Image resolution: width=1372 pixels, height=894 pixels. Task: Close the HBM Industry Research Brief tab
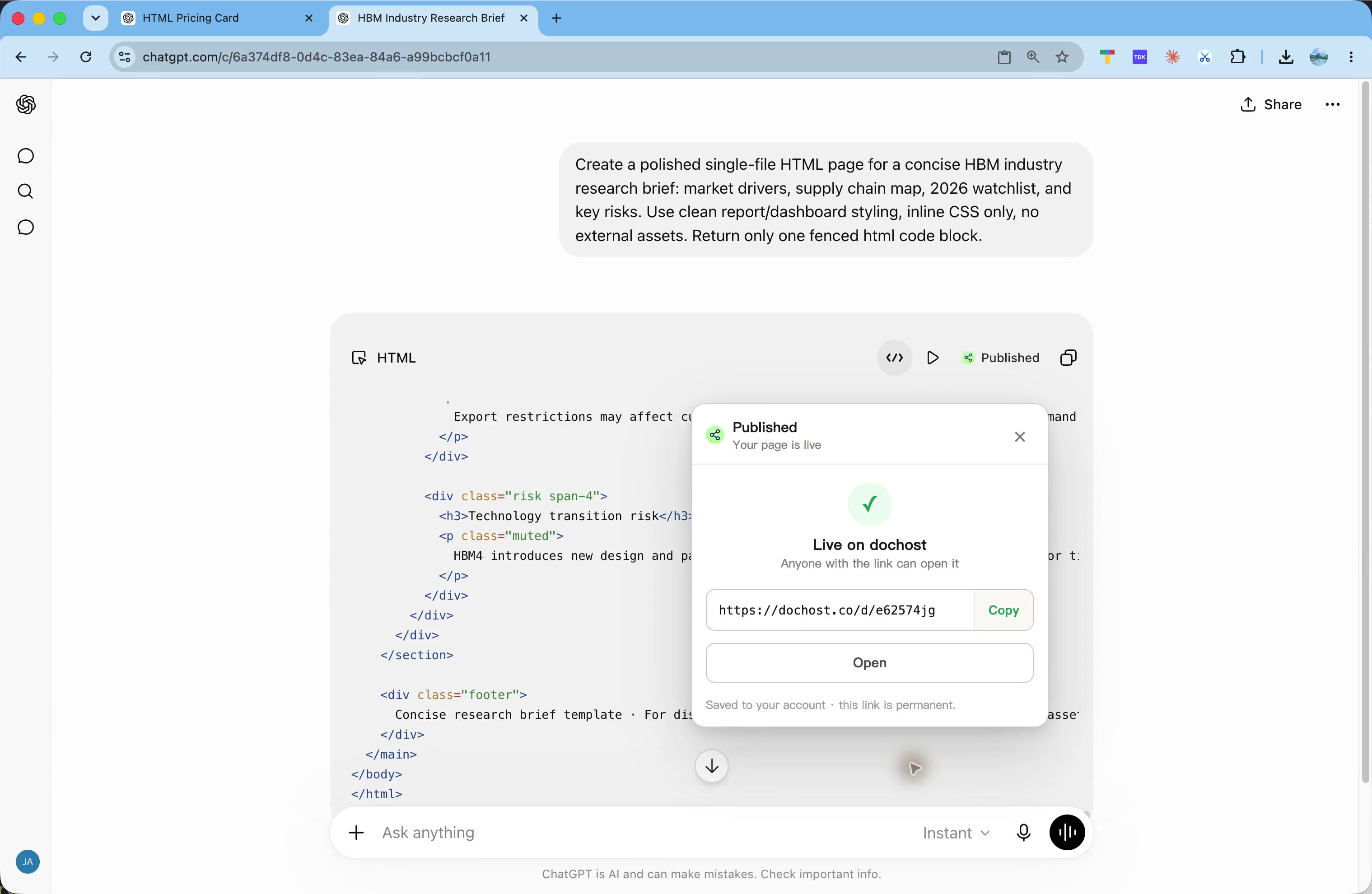pyautogui.click(x=523, y=18)
